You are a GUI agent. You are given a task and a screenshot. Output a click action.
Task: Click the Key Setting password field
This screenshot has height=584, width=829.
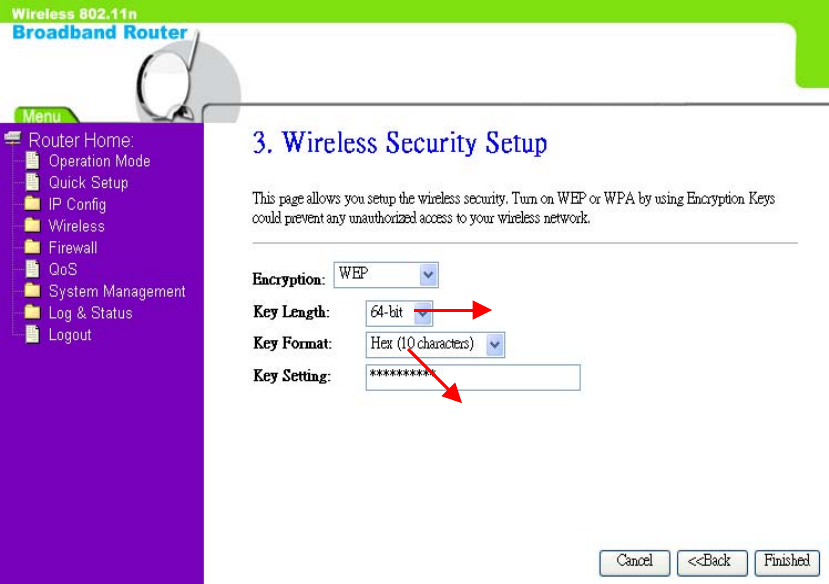[x=473, y=377]
